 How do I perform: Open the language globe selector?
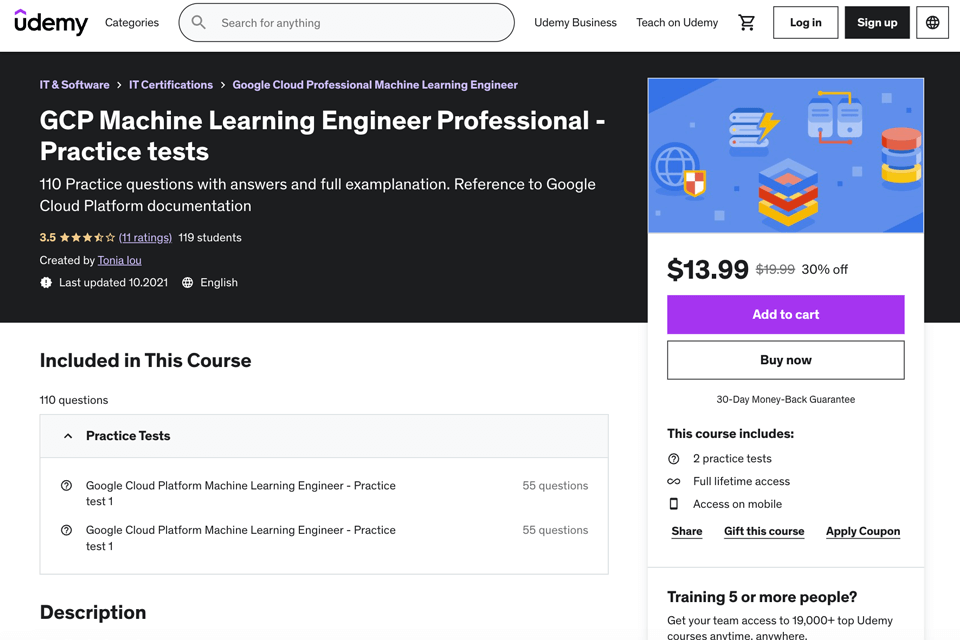click(x=932, y=23)
